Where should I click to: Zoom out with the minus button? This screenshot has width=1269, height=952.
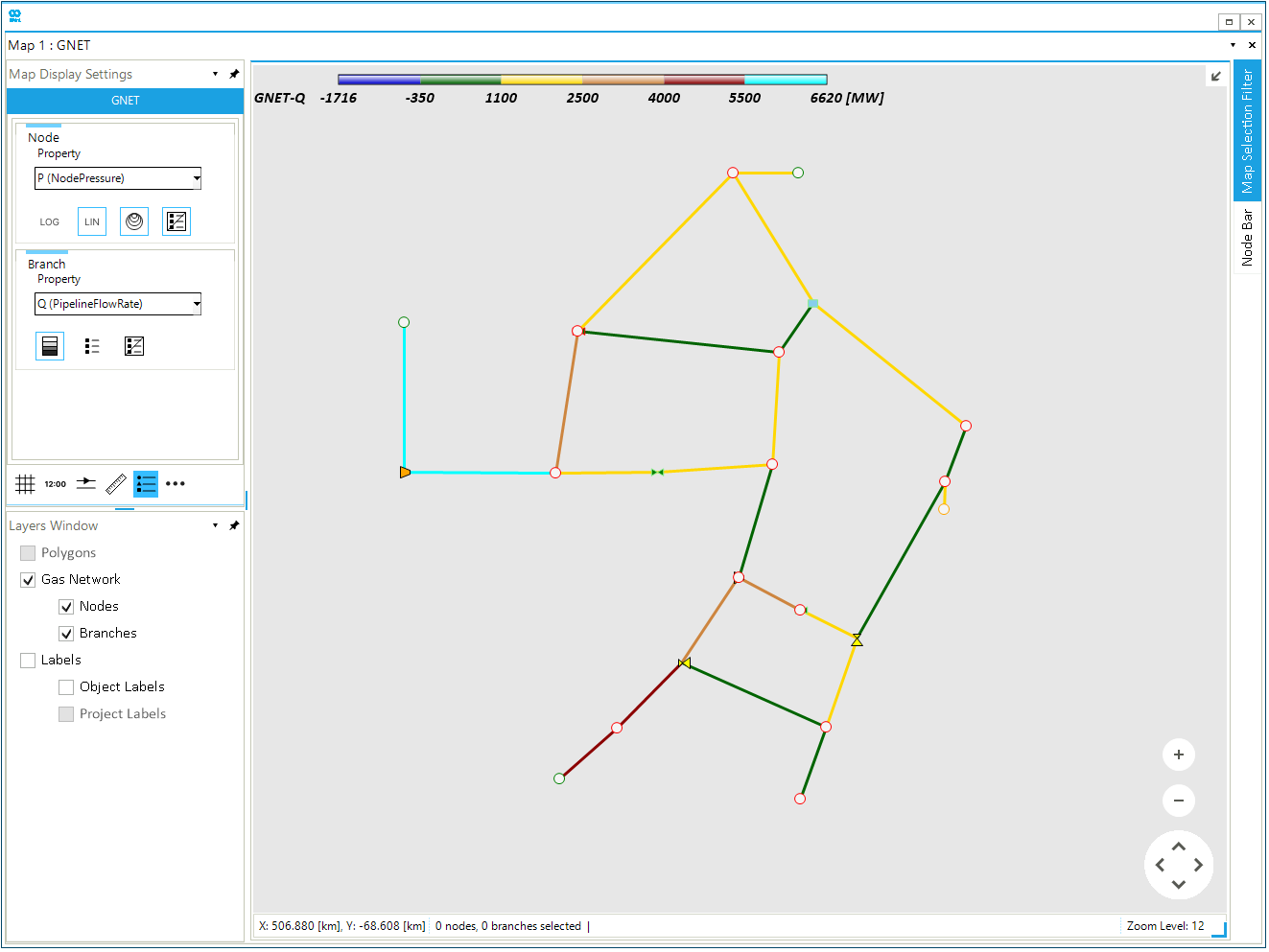click(x=1179, y=801)
